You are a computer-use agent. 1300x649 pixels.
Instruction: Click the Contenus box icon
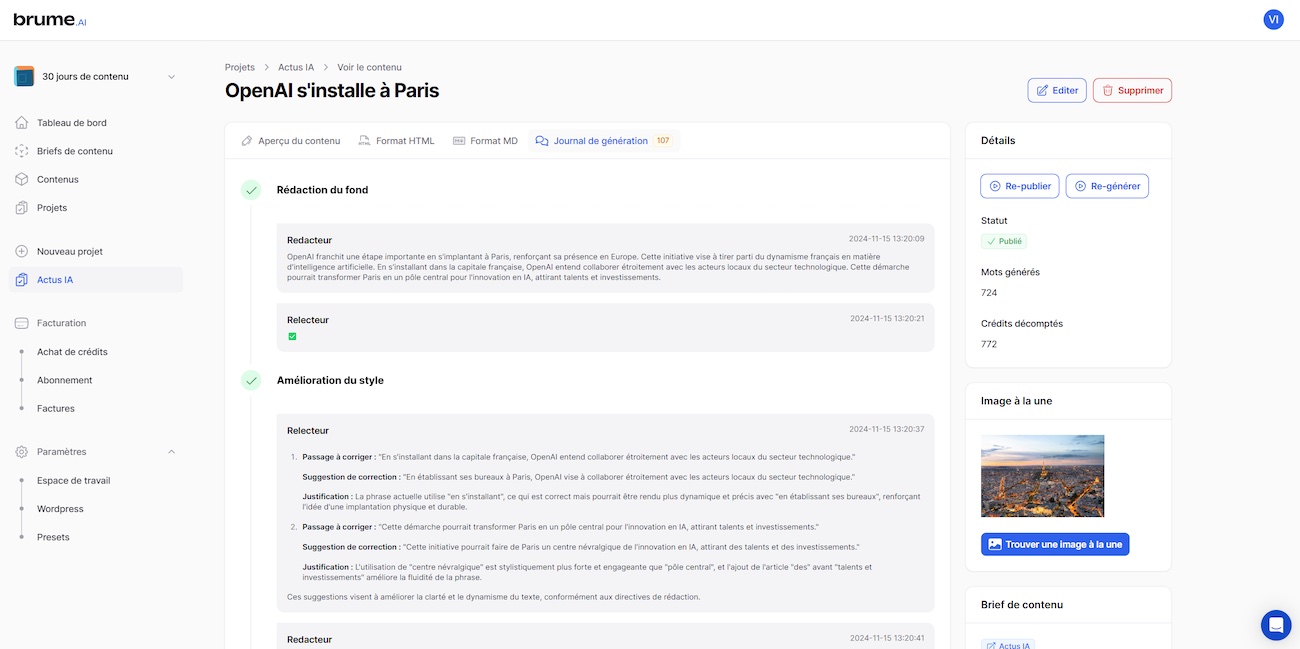22,179
